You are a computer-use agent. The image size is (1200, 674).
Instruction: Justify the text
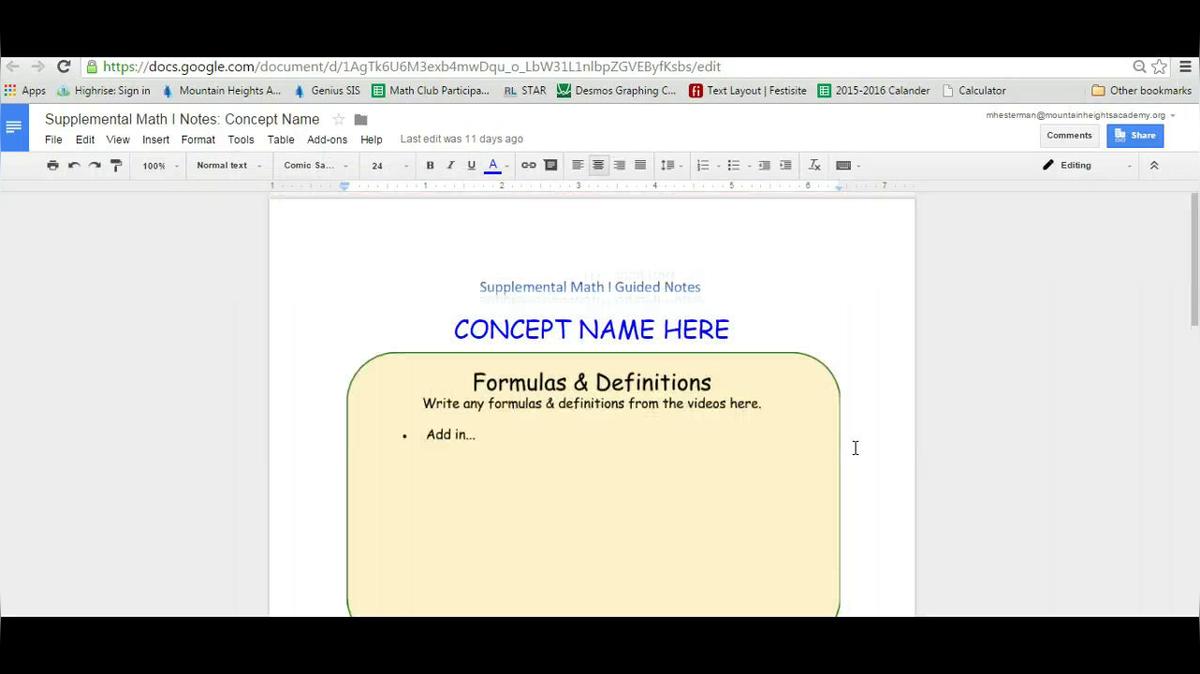pyautogui.click(x=640, y=165)
